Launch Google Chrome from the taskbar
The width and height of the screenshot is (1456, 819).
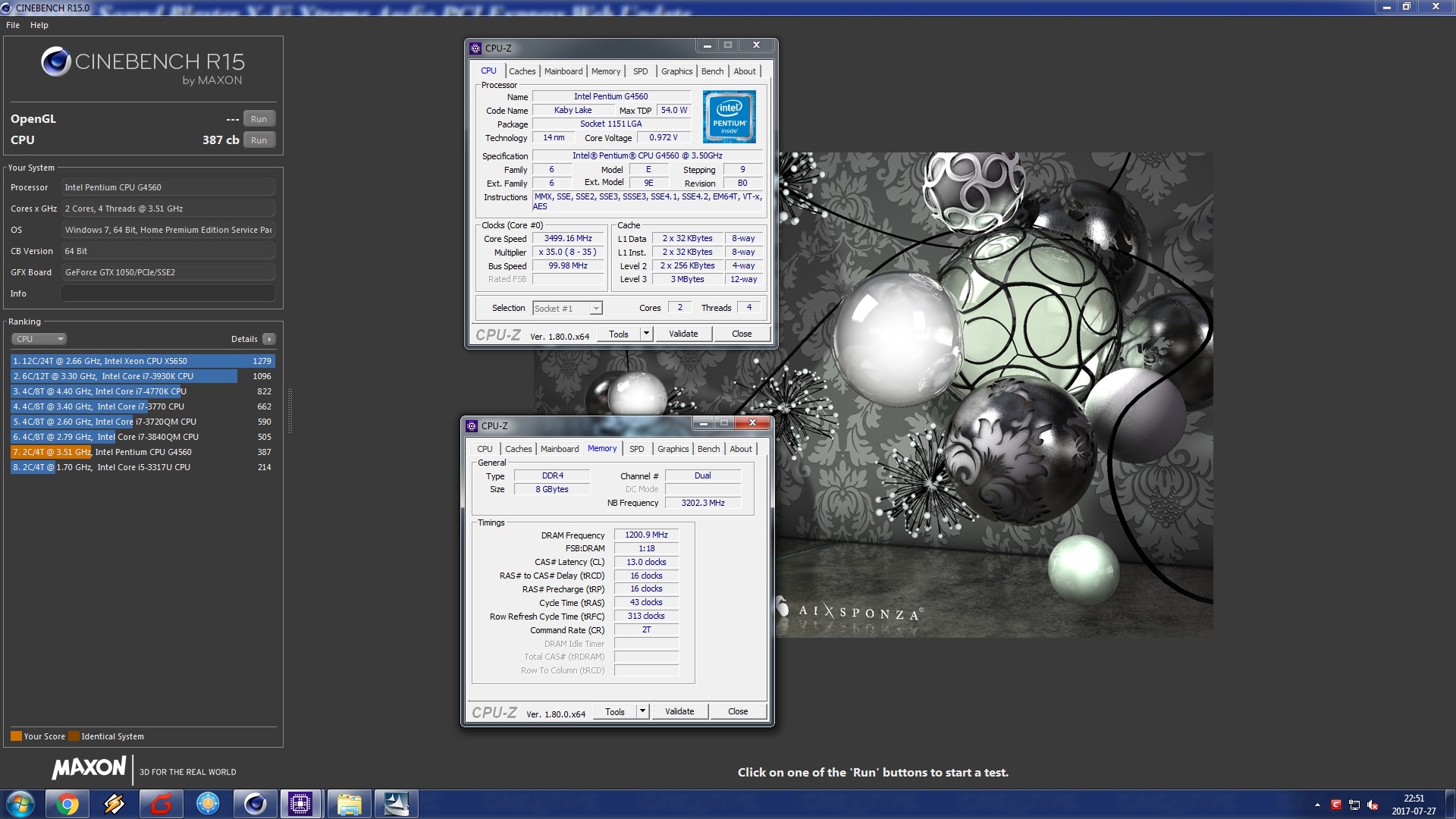67,804
